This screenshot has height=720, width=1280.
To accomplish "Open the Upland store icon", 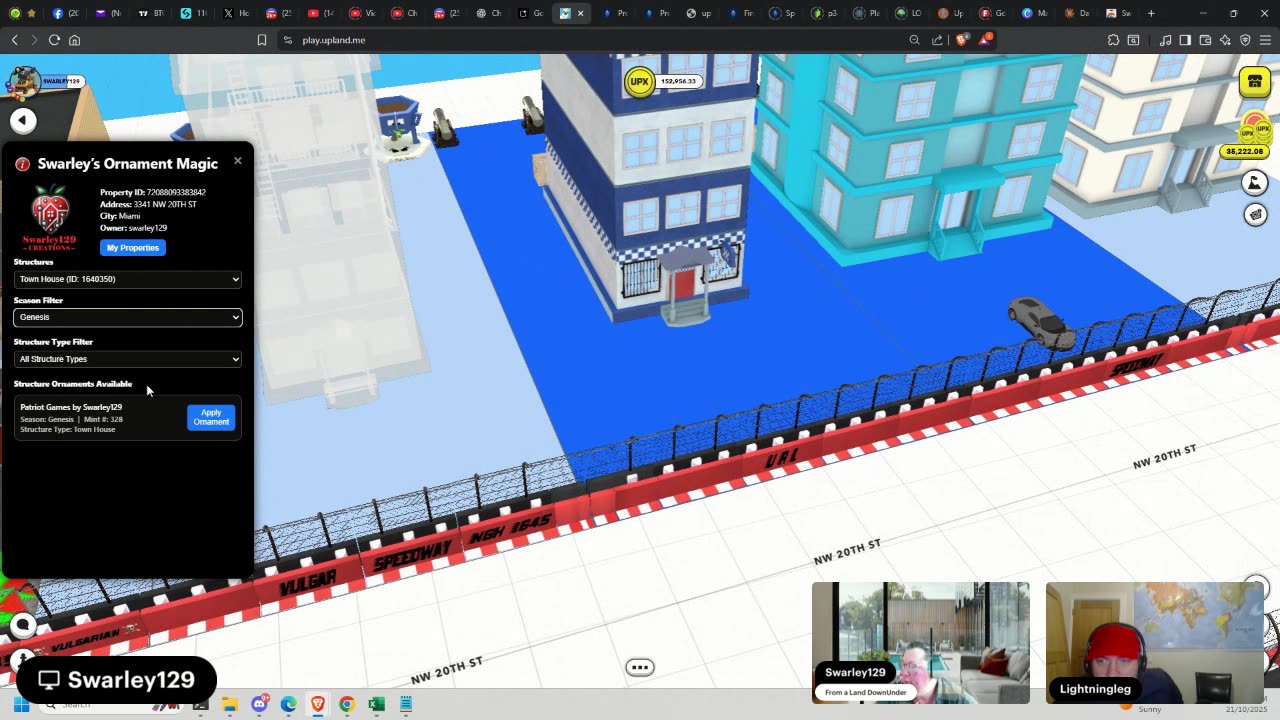I will coord(1255,82).
